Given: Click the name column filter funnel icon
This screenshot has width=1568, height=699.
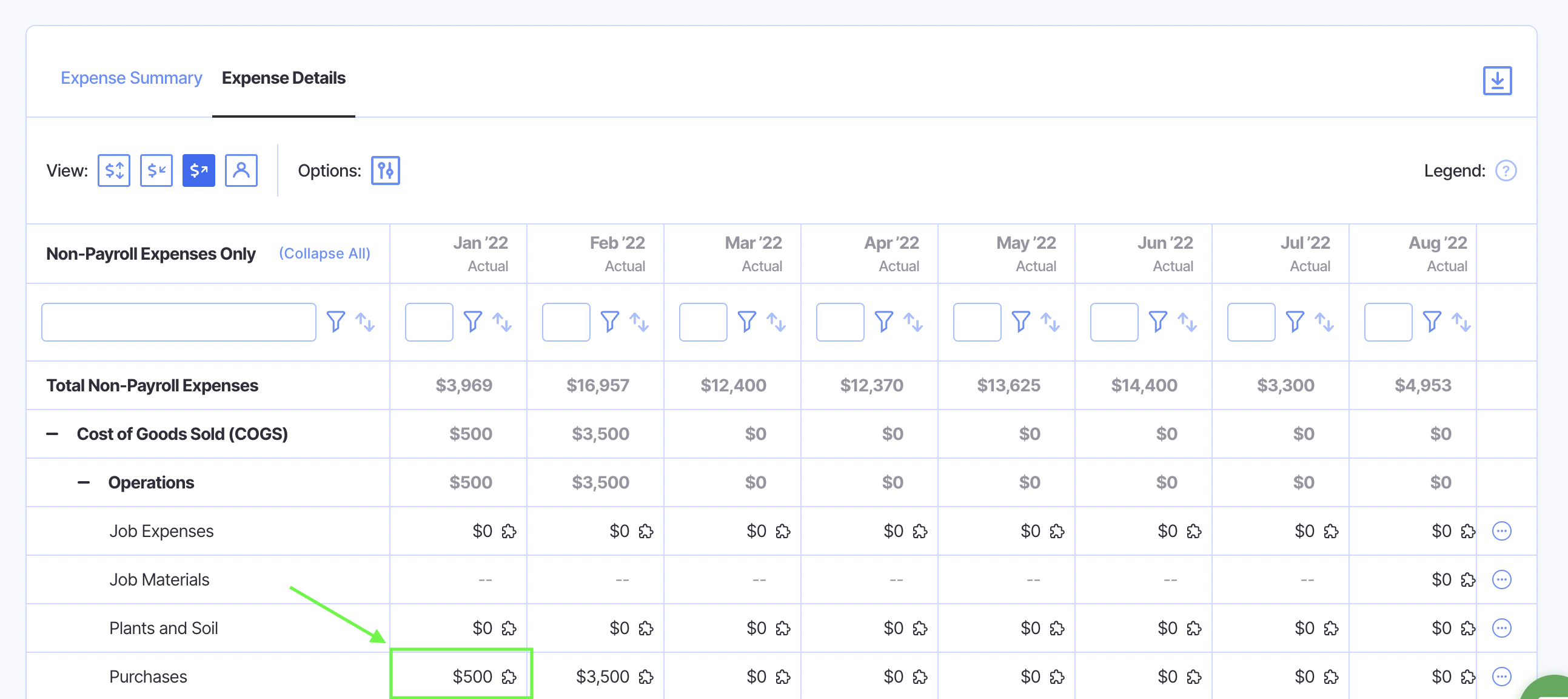Looking at the screenshot, I should (x=335, y=322).
